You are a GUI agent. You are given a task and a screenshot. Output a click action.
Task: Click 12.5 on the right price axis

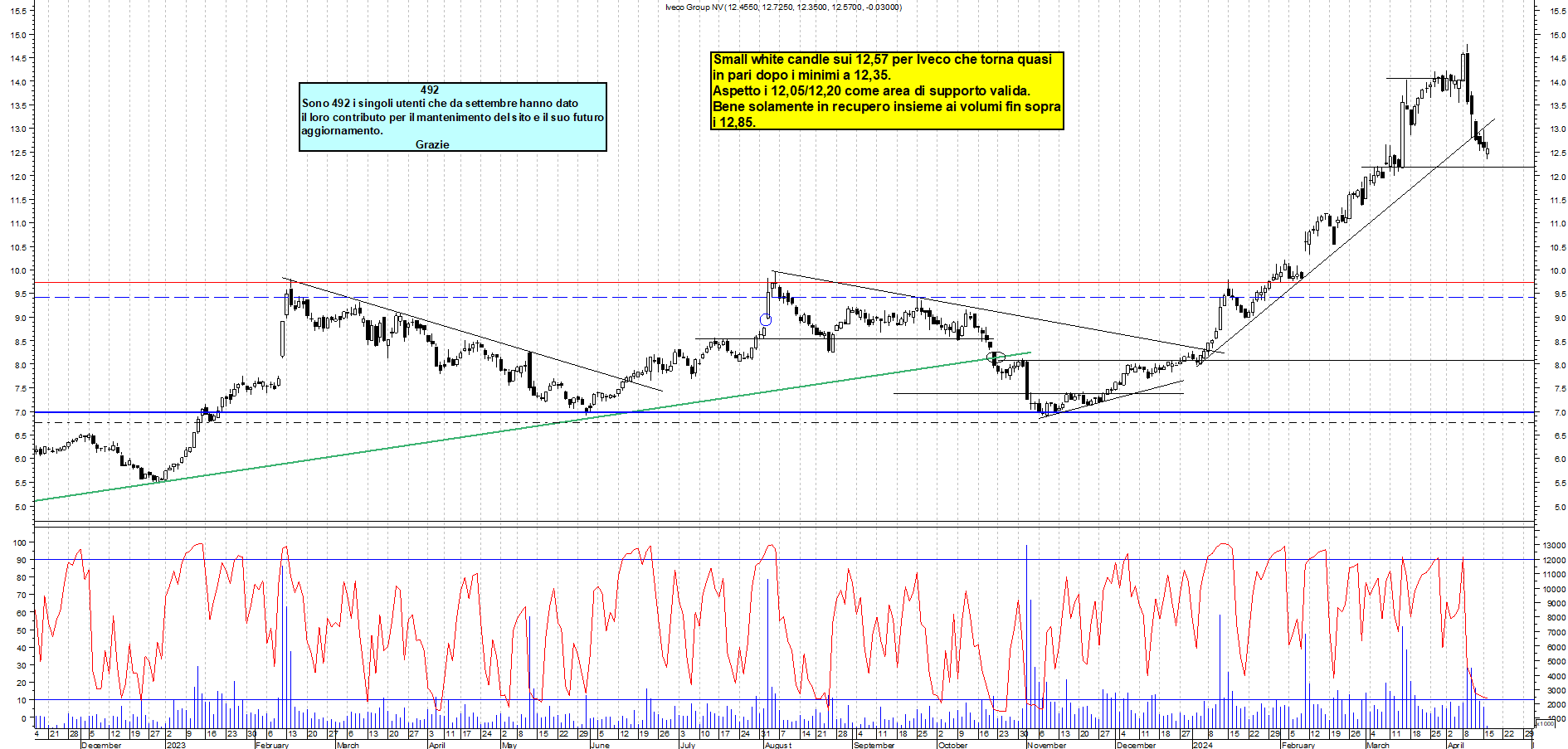click(1557, 153)
